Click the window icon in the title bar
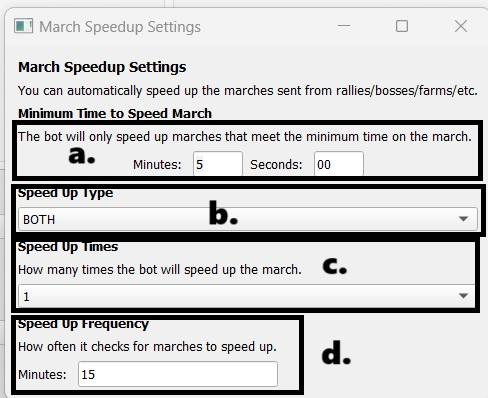488x398 pixels. pyautogui.click(x=23, y=26)
